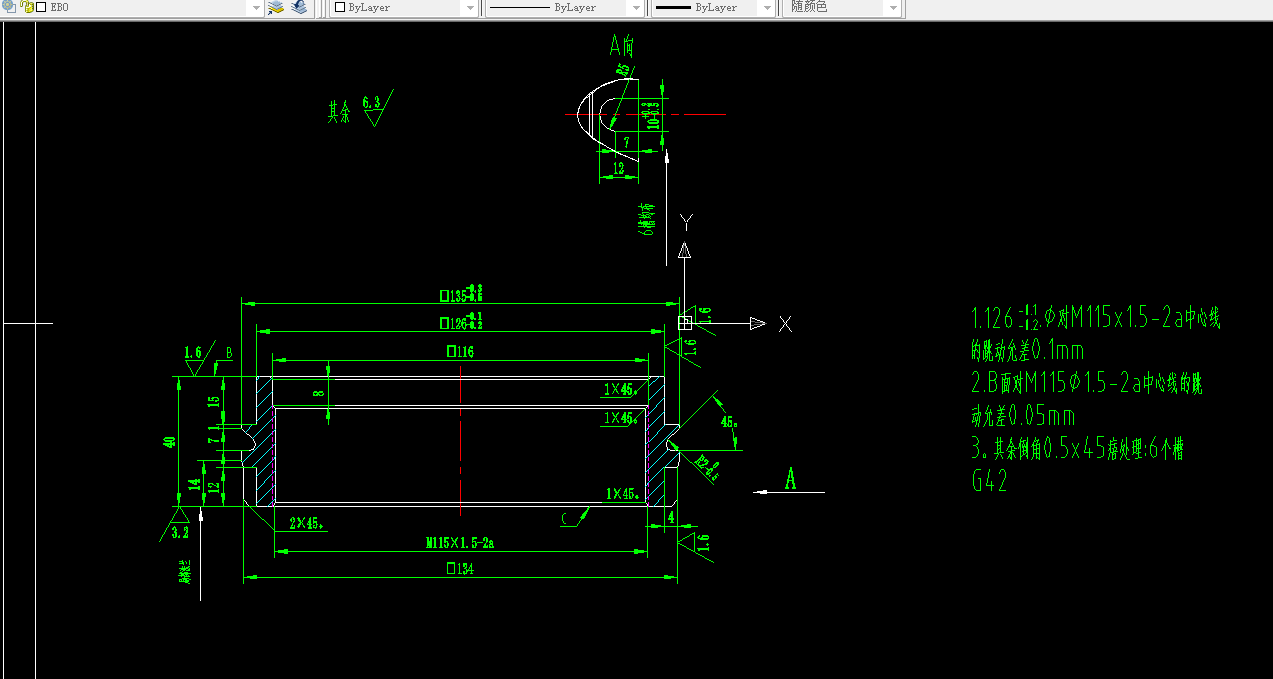The image size is (1273, 679).
Task: Click the make object's layer current icon
Action: tap(276, 7)
